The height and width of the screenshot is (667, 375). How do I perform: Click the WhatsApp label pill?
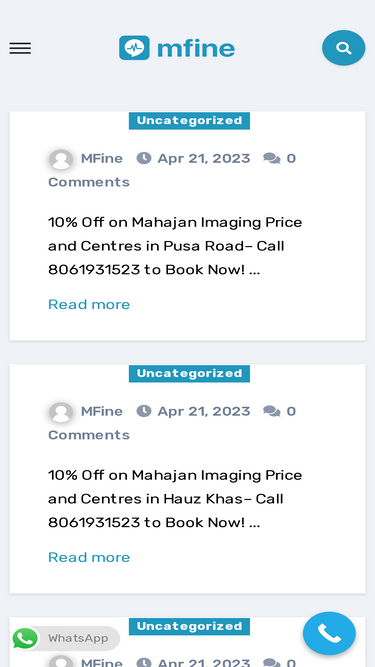coord(78,638)
